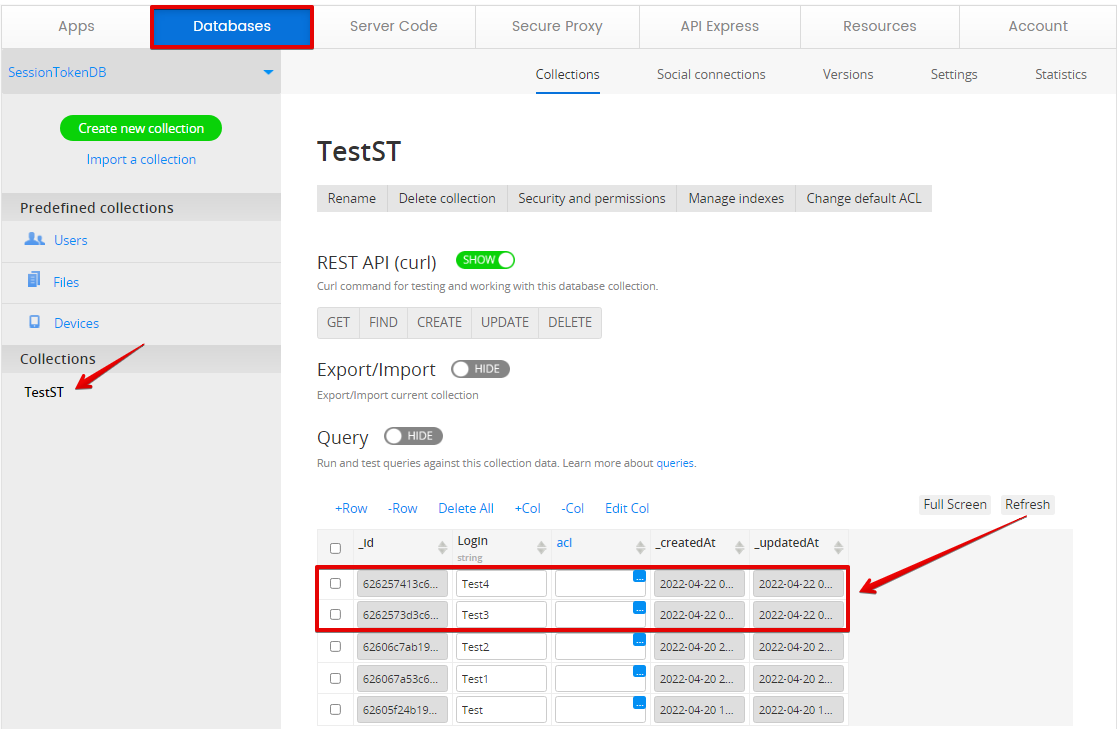Open acl editor icon for Test row
1117x729 pixels.
[639, 703]
